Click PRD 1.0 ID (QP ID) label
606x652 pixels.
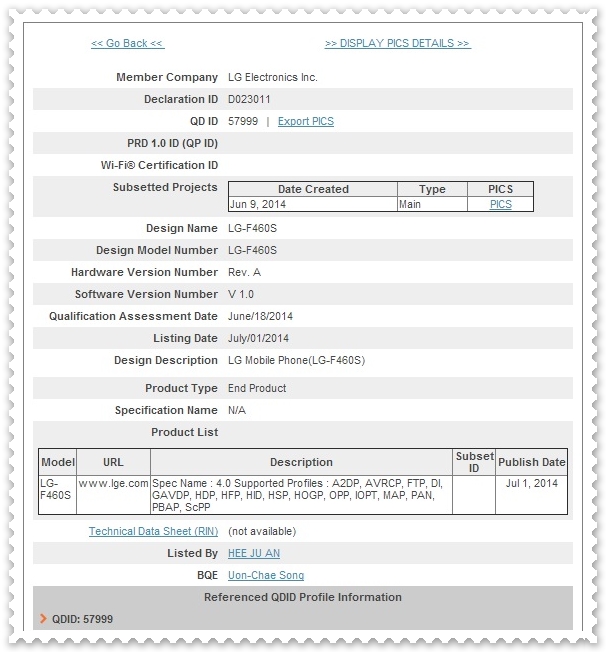tap(172, 143)
